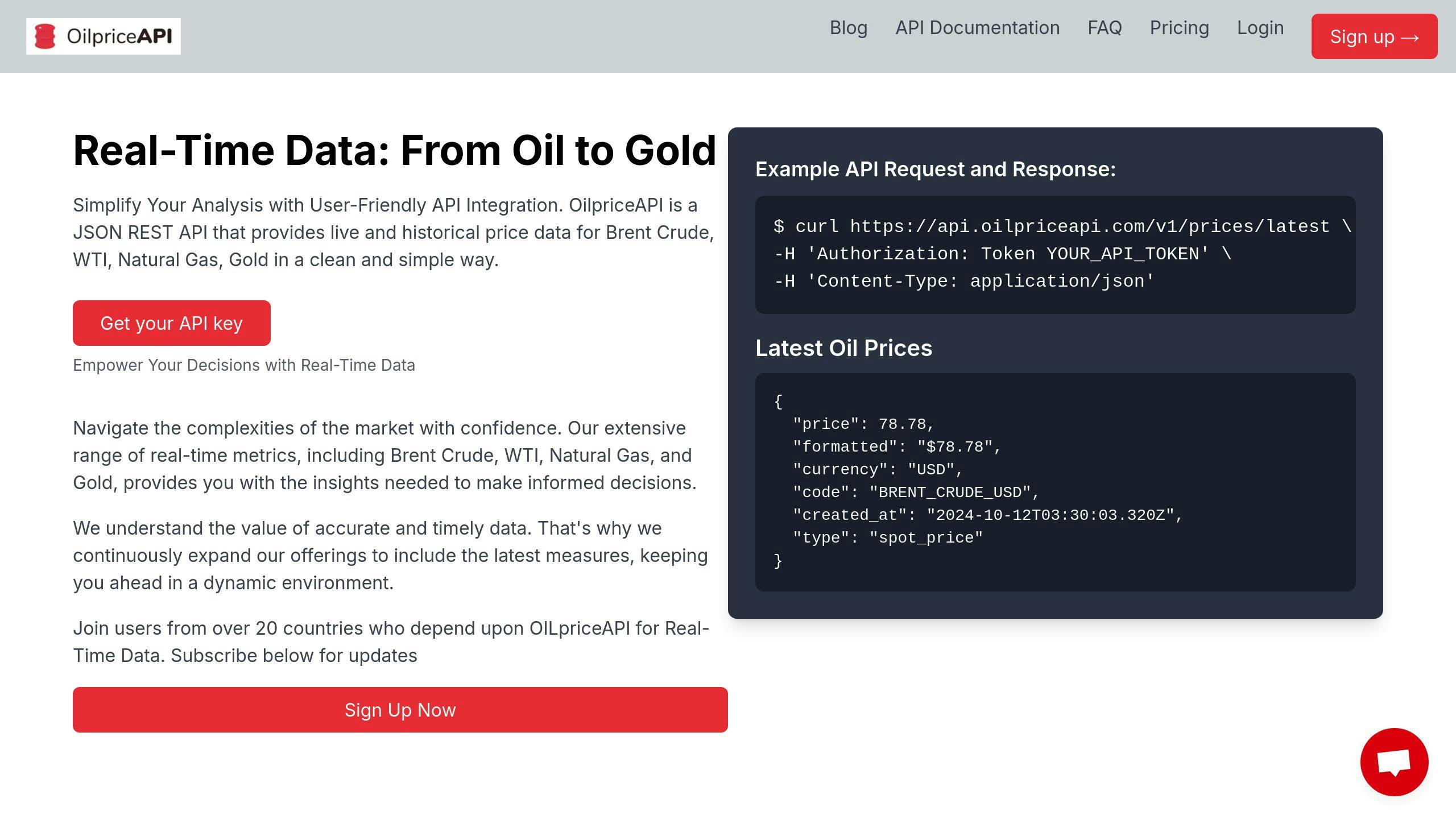Open the Blog page
Viewport: 1456px width, 819px height.
849,28
